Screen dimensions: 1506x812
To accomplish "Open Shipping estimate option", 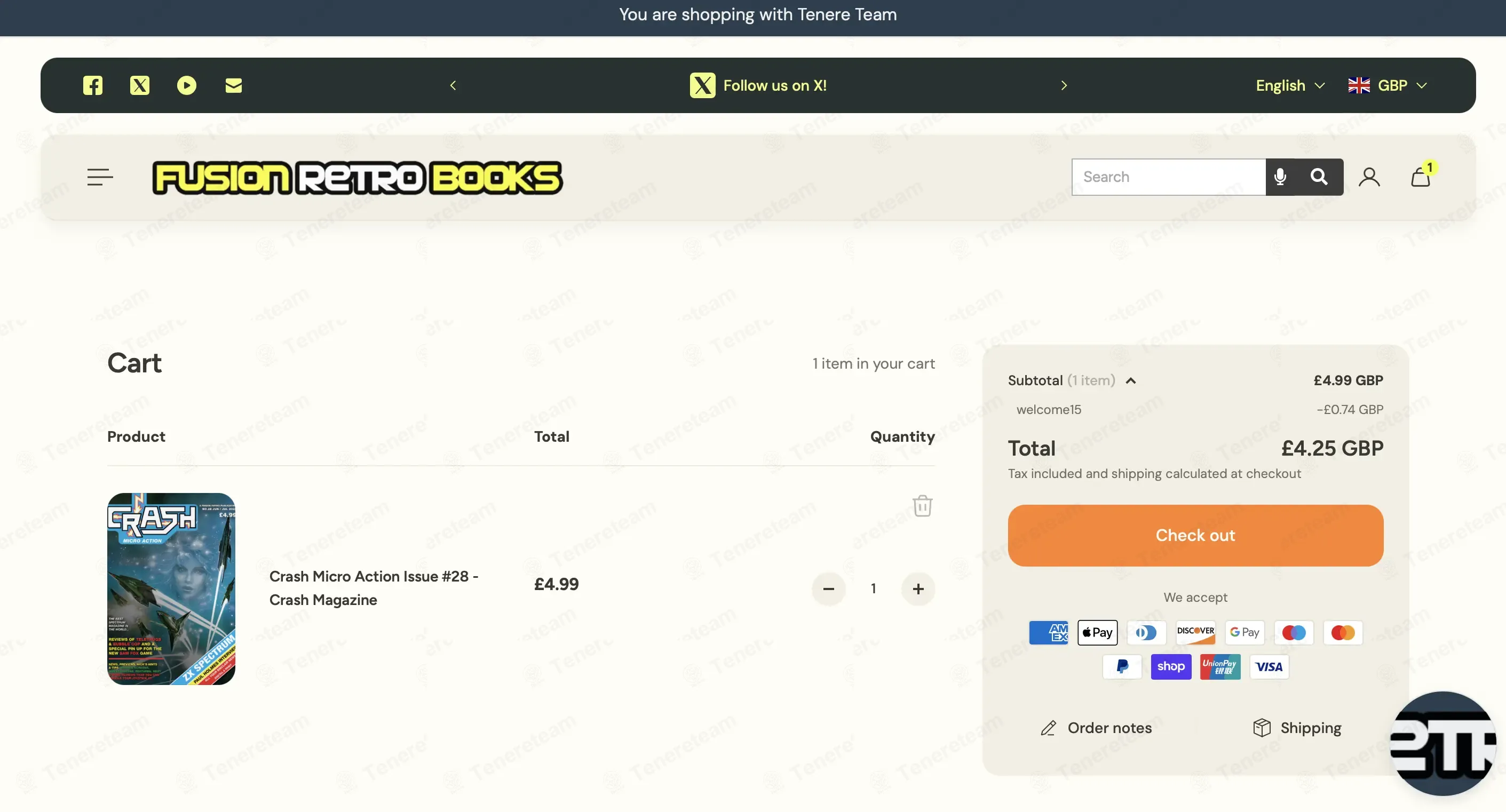I will (1297, 728).
